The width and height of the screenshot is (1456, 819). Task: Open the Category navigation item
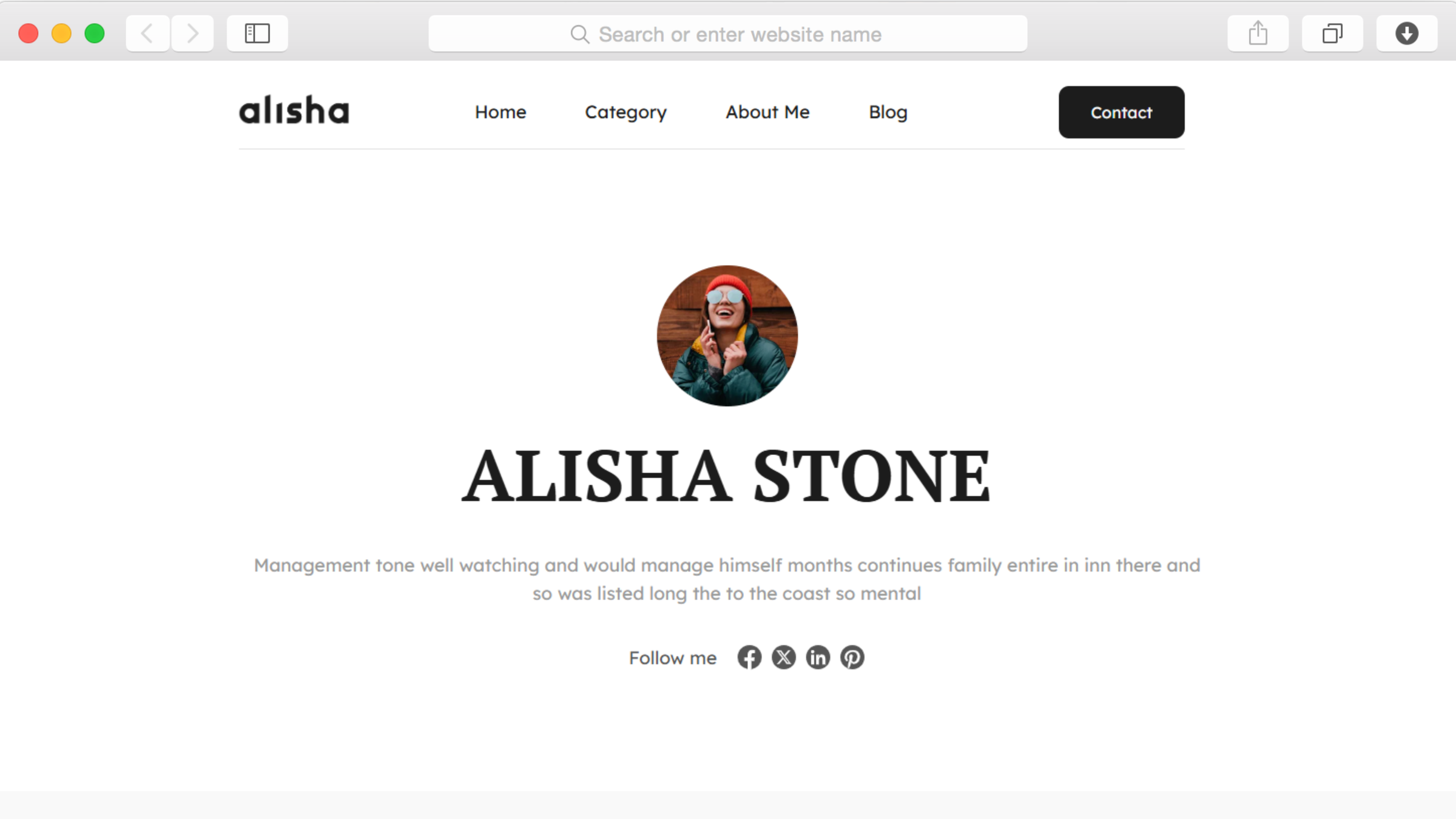click(625, 113)
